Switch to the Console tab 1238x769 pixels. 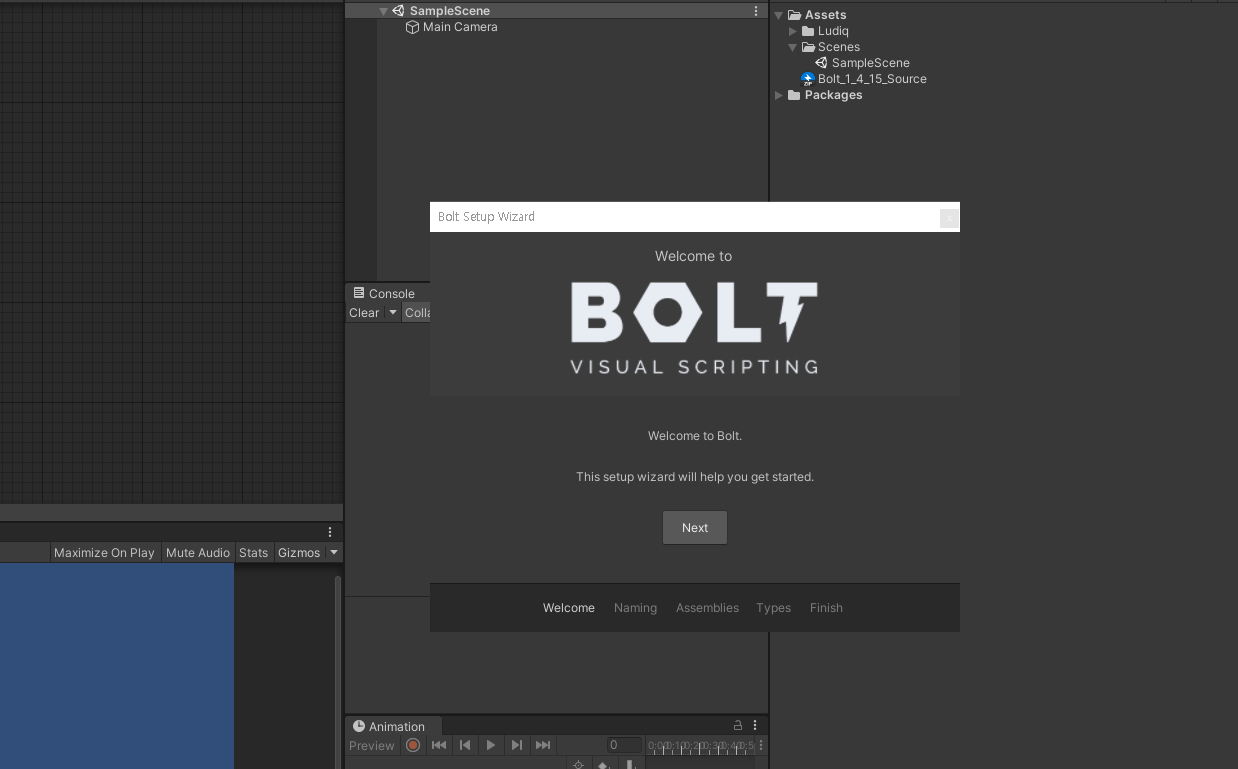point(383,293)
